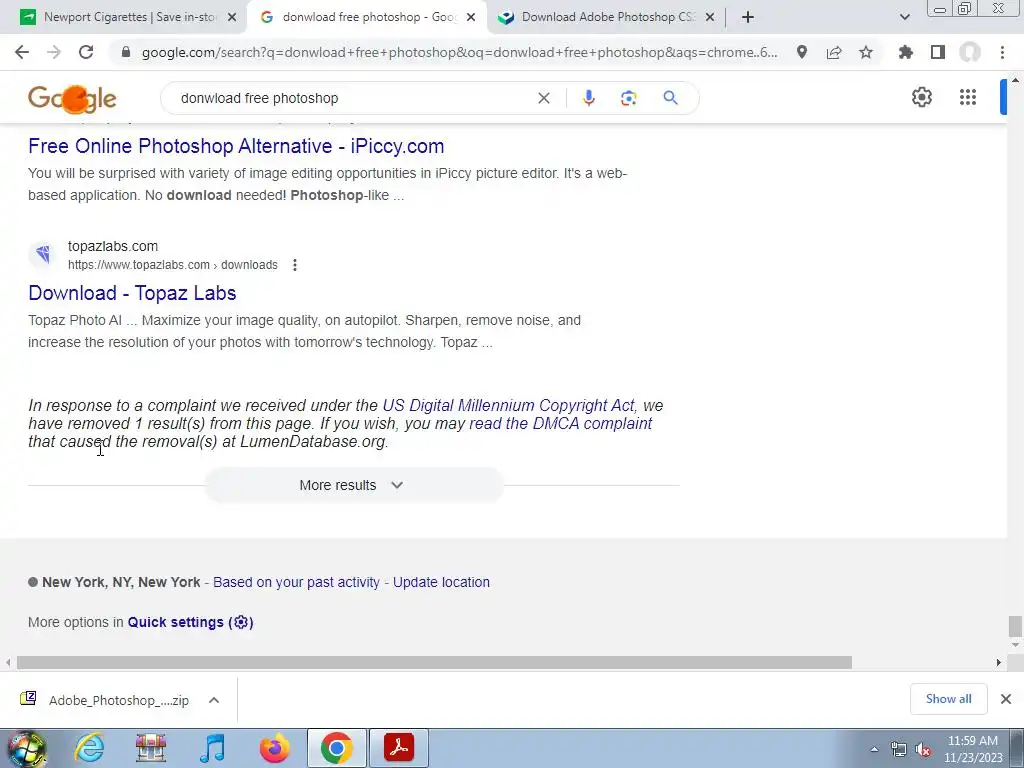Share this page using the share icon
Screen dimensions: 1024x768
point(834,52)
